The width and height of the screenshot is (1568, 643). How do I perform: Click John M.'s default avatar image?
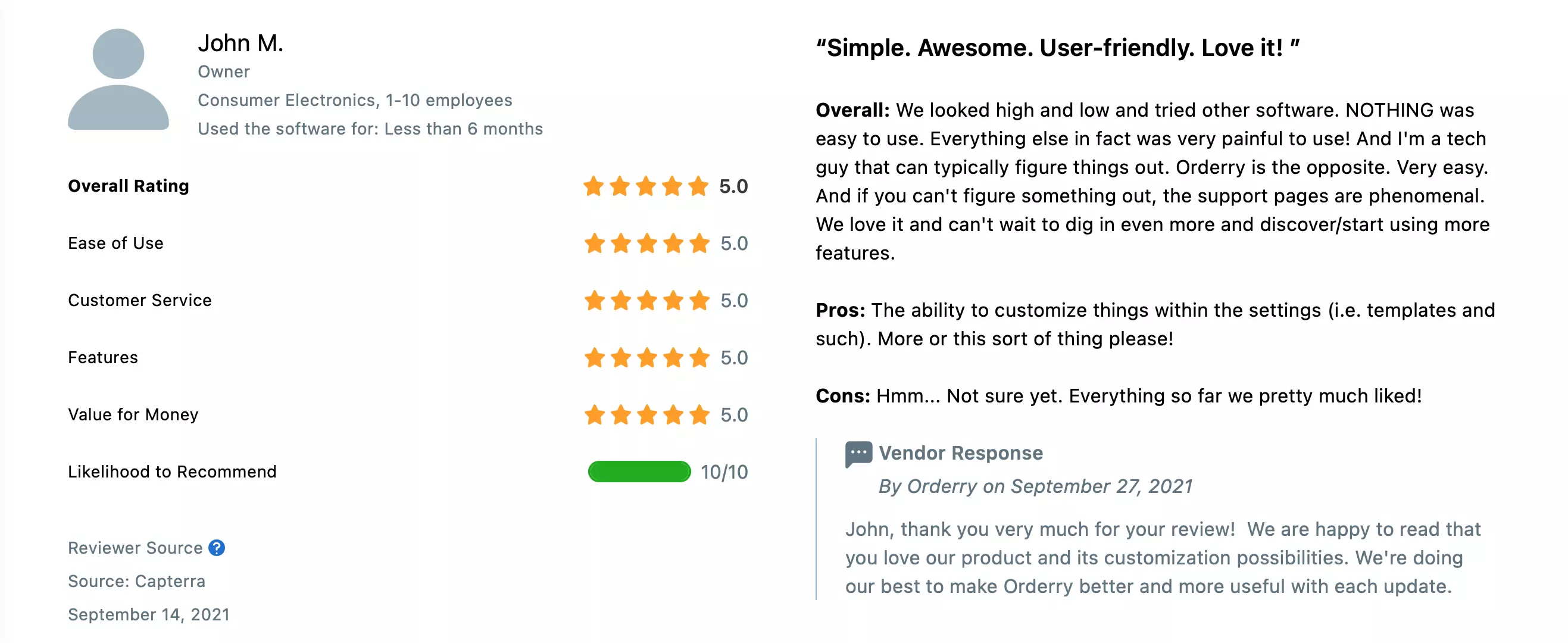[118, 79]
